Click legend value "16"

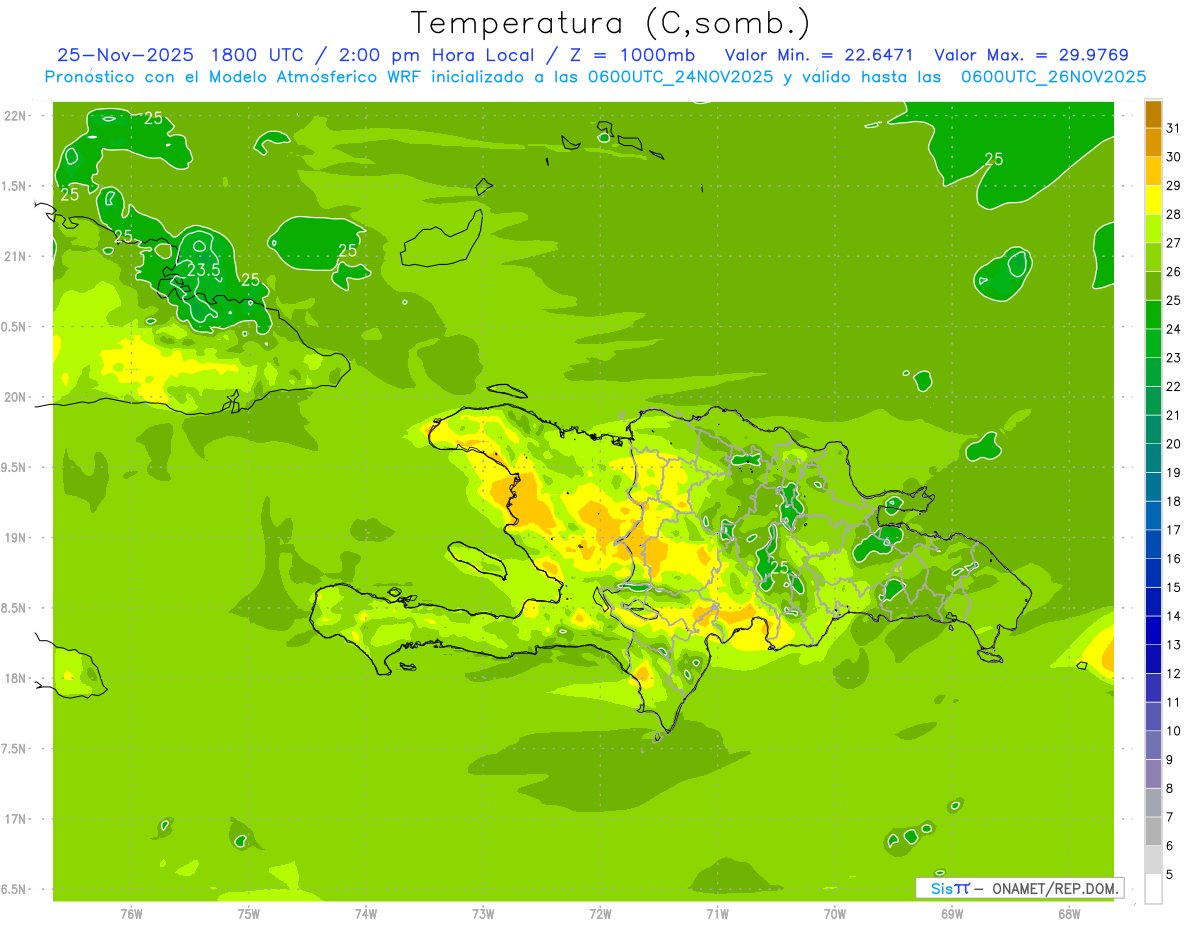pyautogui.click(x=1174, y=559)
